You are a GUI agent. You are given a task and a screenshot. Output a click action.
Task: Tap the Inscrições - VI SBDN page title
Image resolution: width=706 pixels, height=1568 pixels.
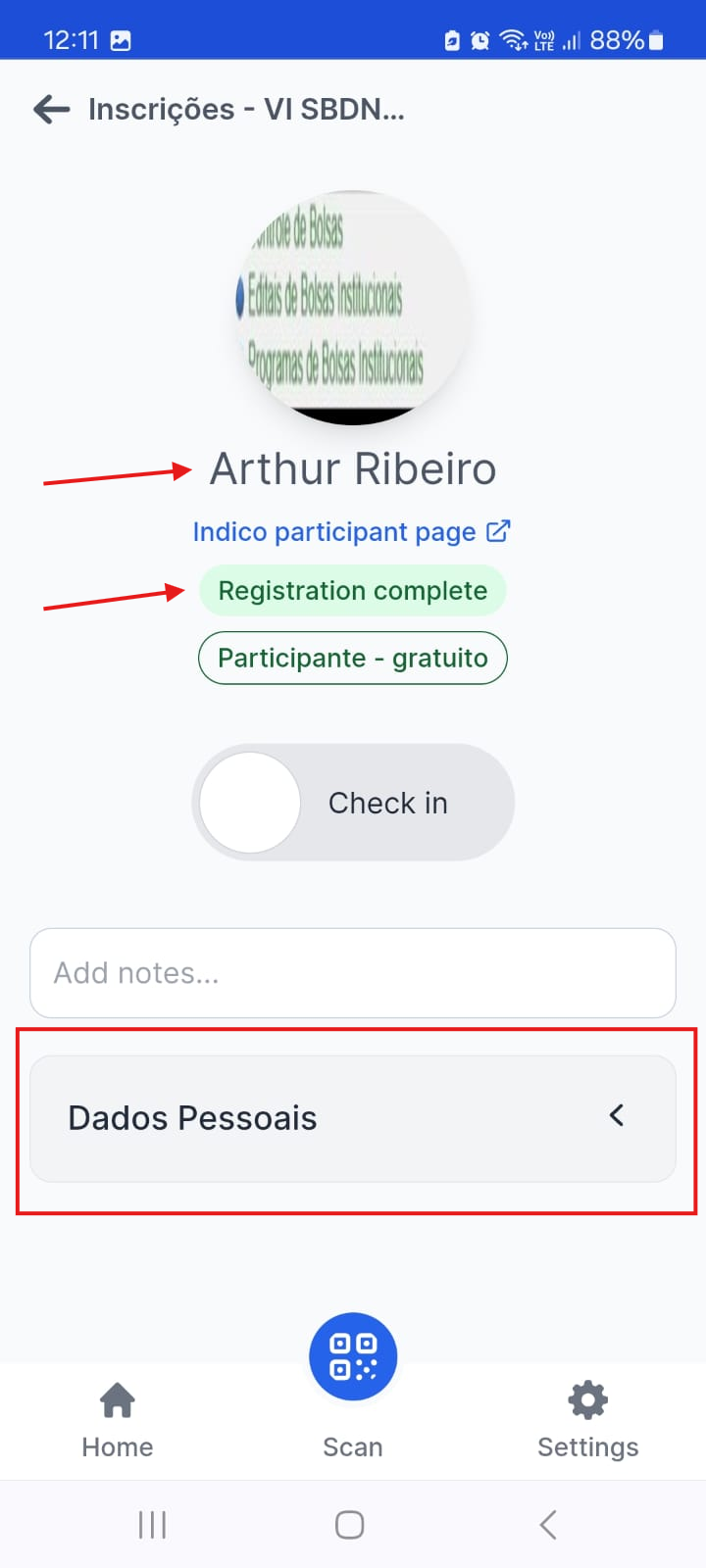pos(246,109)
